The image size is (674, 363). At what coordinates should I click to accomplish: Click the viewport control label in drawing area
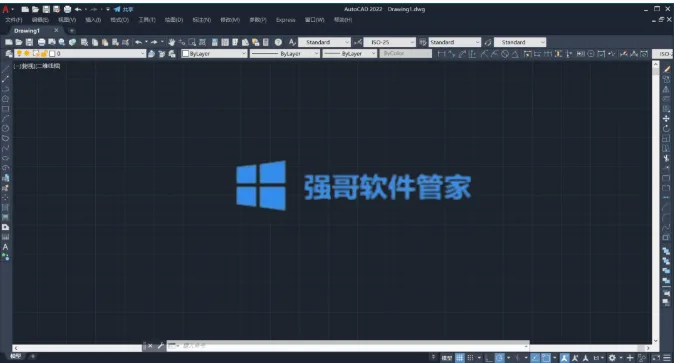coord(37,66)
